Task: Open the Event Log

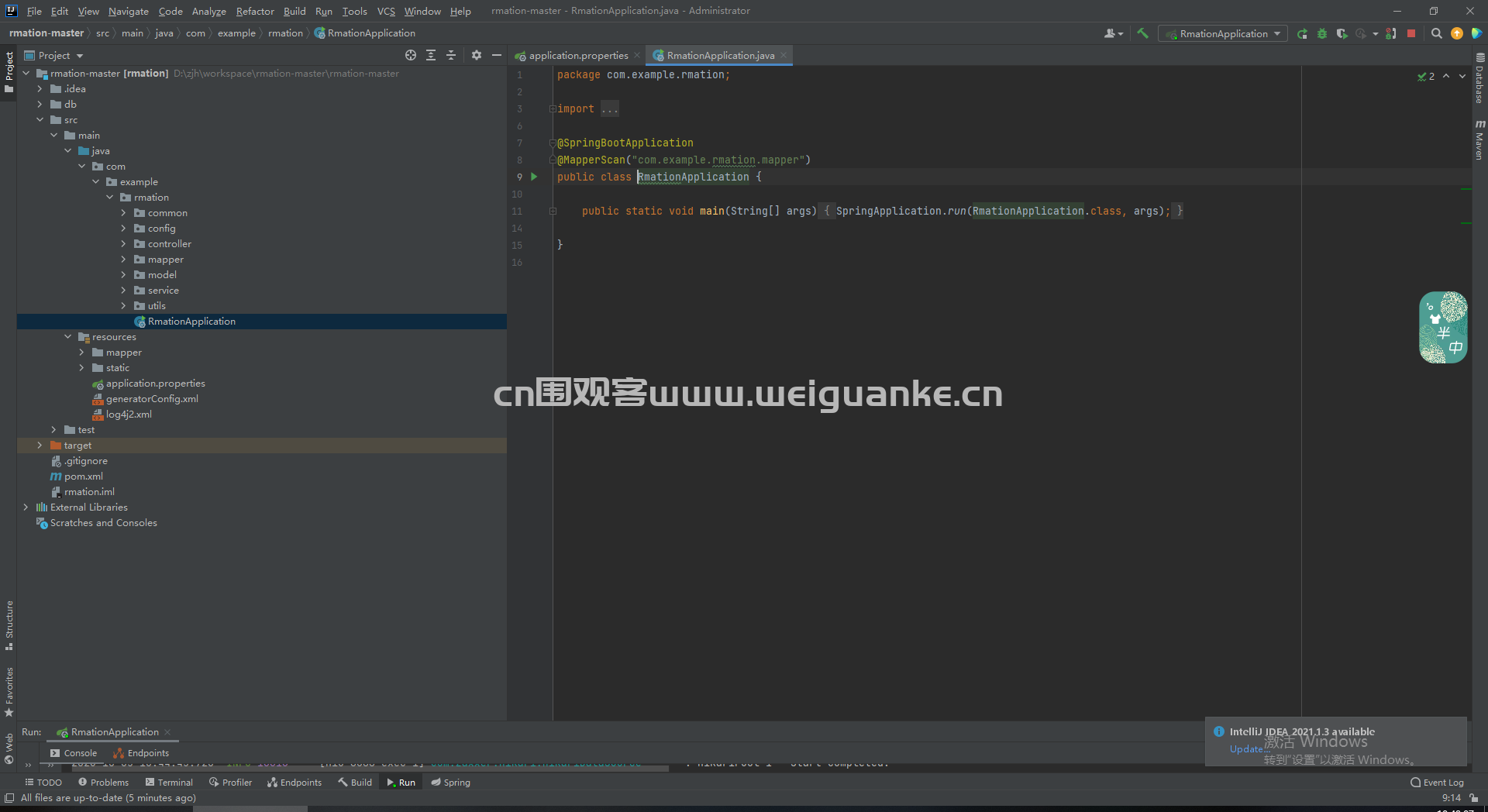Action: (x=1437, y=783)
